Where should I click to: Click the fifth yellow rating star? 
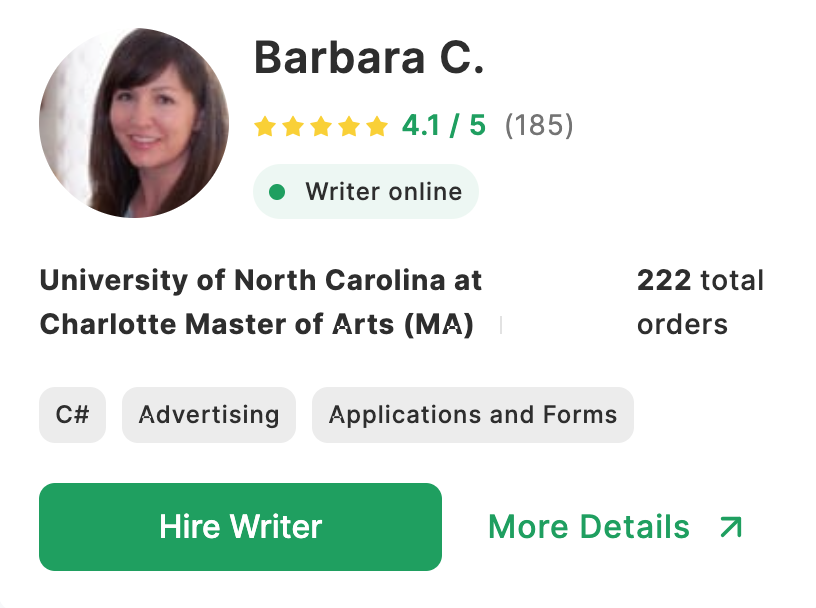pyautogui.click(x=377, y=126)
